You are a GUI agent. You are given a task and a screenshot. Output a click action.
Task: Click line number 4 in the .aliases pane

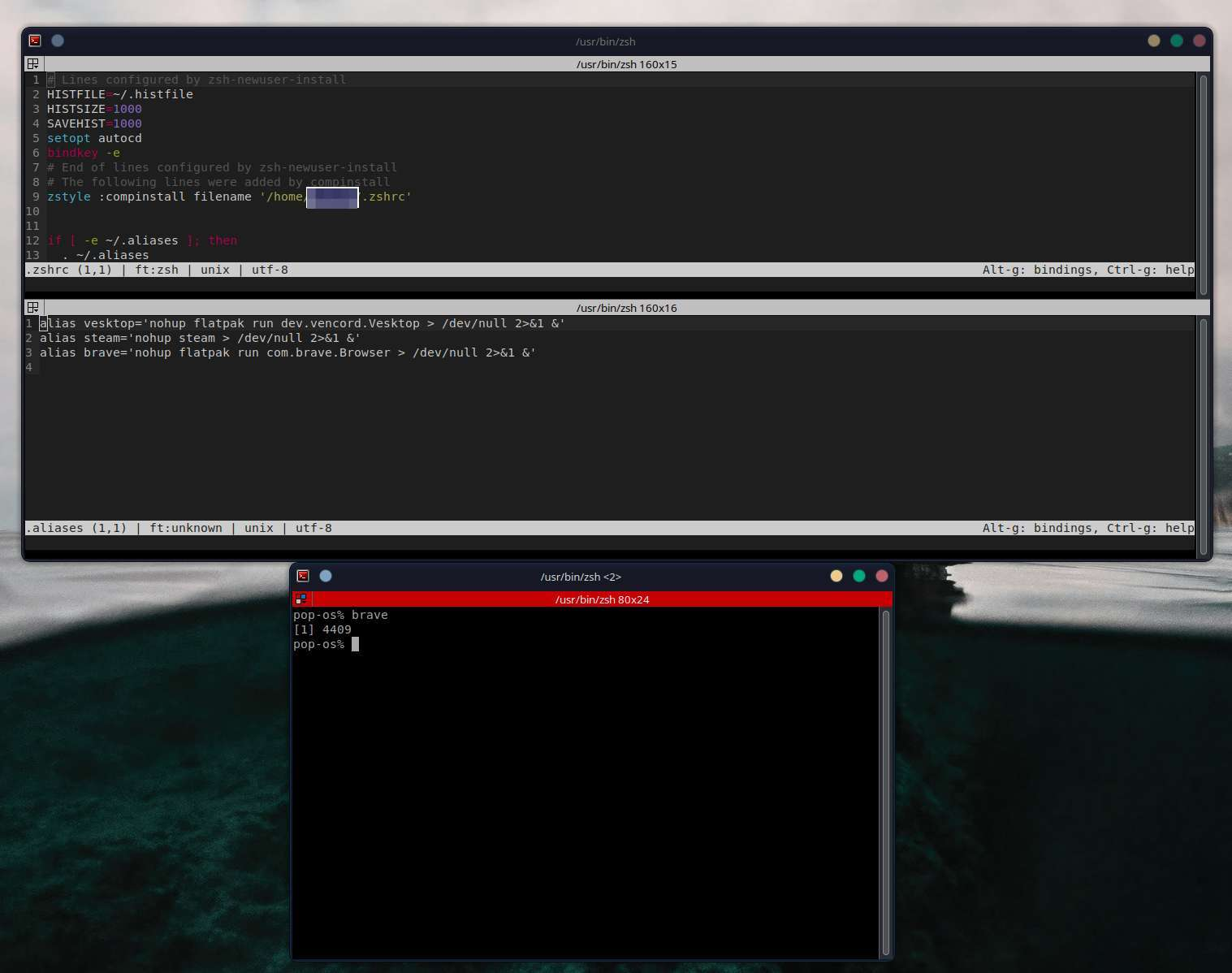[x=29, y=367]
